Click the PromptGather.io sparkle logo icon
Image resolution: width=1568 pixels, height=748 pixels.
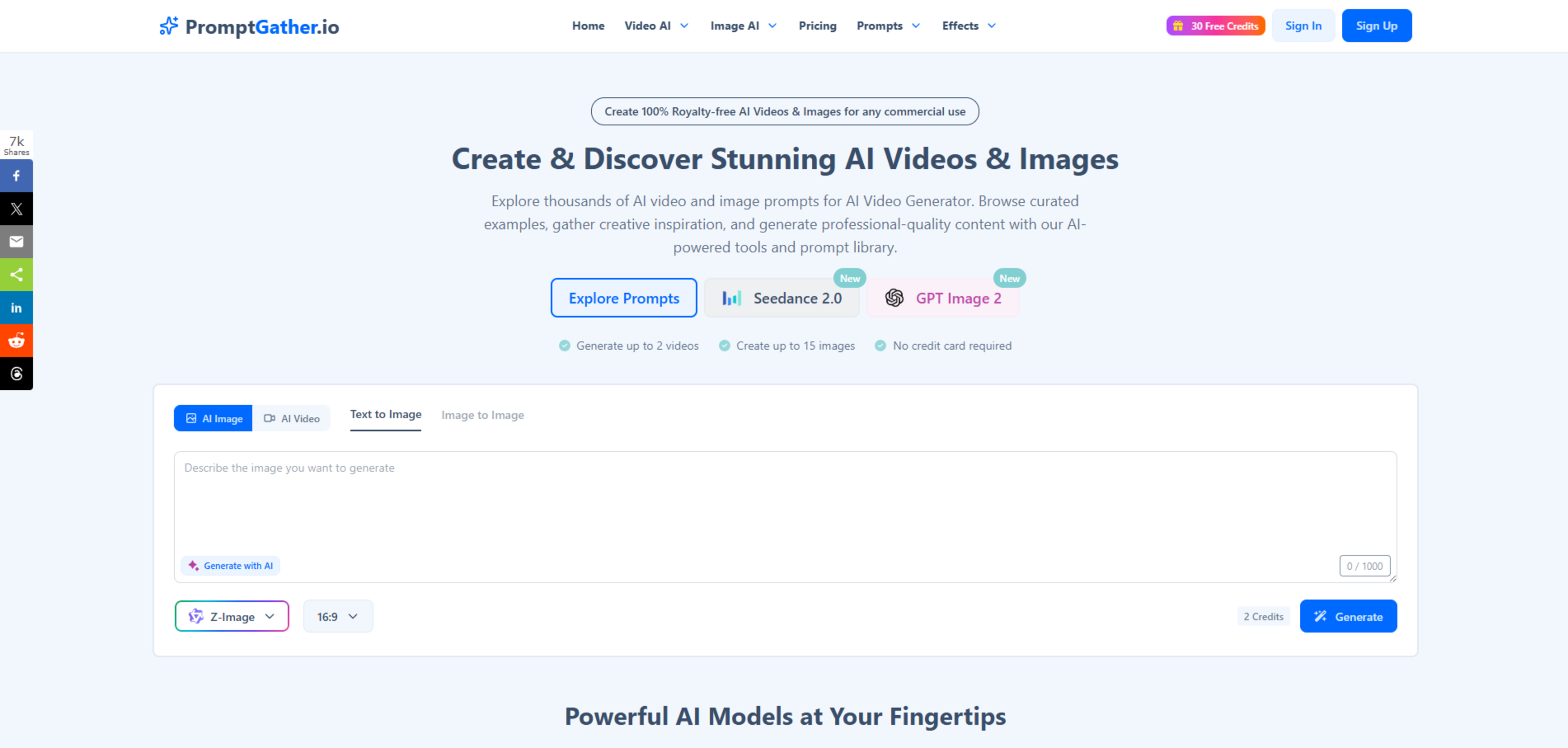click(169, 26)
